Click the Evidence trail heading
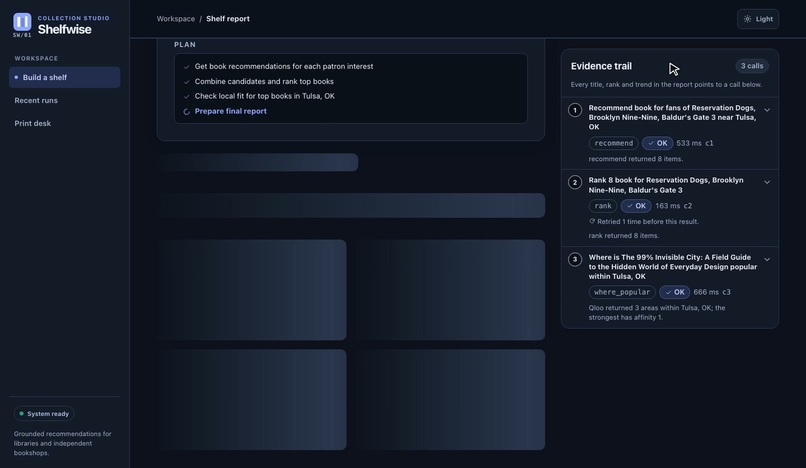The width and height of the screenshot is (806, 468). tap(601, 66)
